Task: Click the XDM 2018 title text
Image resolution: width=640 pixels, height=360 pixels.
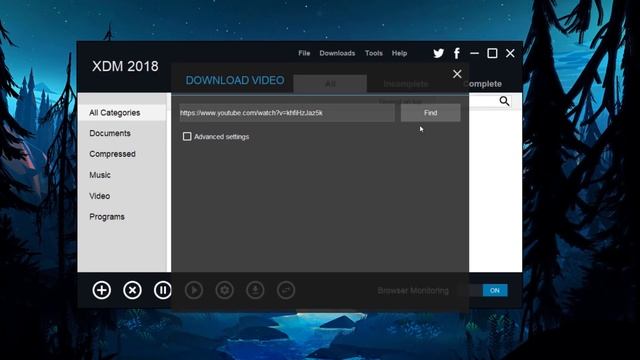Action: tap(125, 66)
